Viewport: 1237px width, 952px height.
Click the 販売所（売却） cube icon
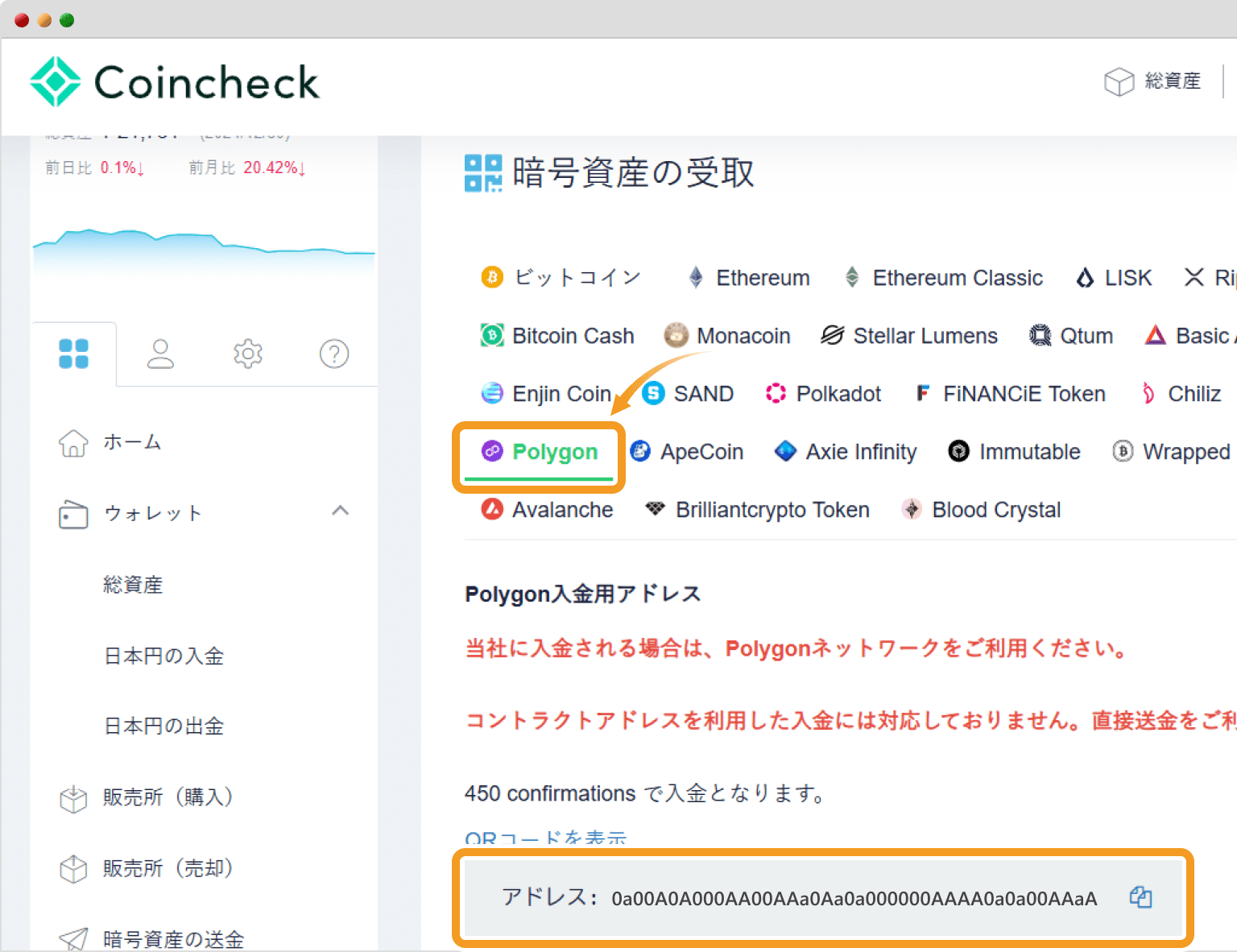(73, 869)
